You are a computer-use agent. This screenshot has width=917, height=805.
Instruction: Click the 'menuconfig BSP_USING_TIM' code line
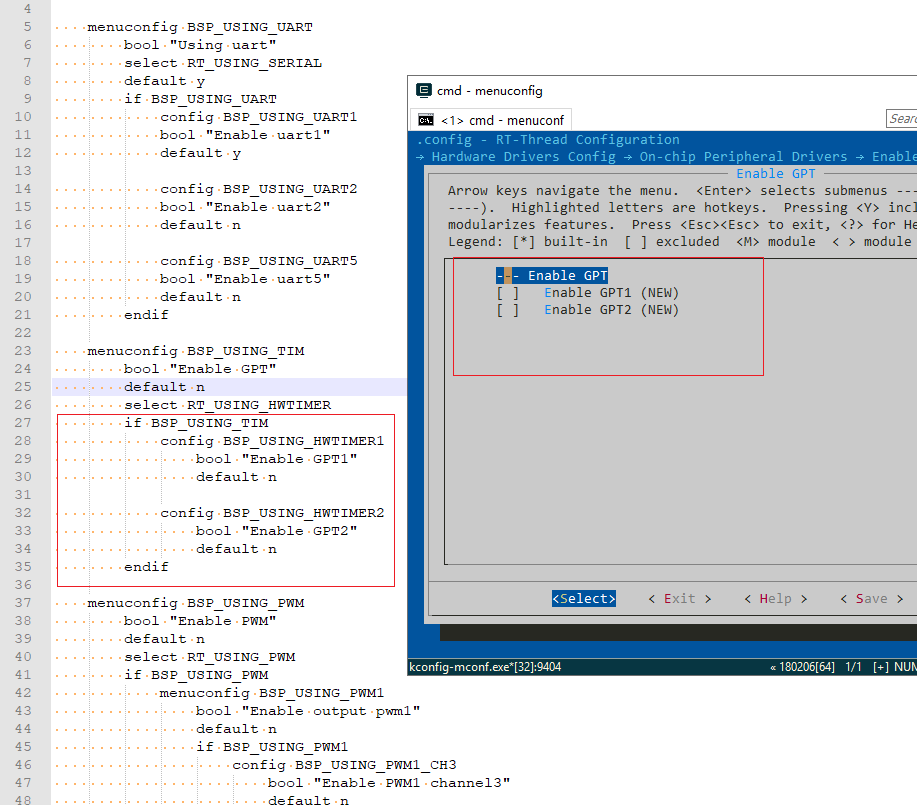coord(195,351)
